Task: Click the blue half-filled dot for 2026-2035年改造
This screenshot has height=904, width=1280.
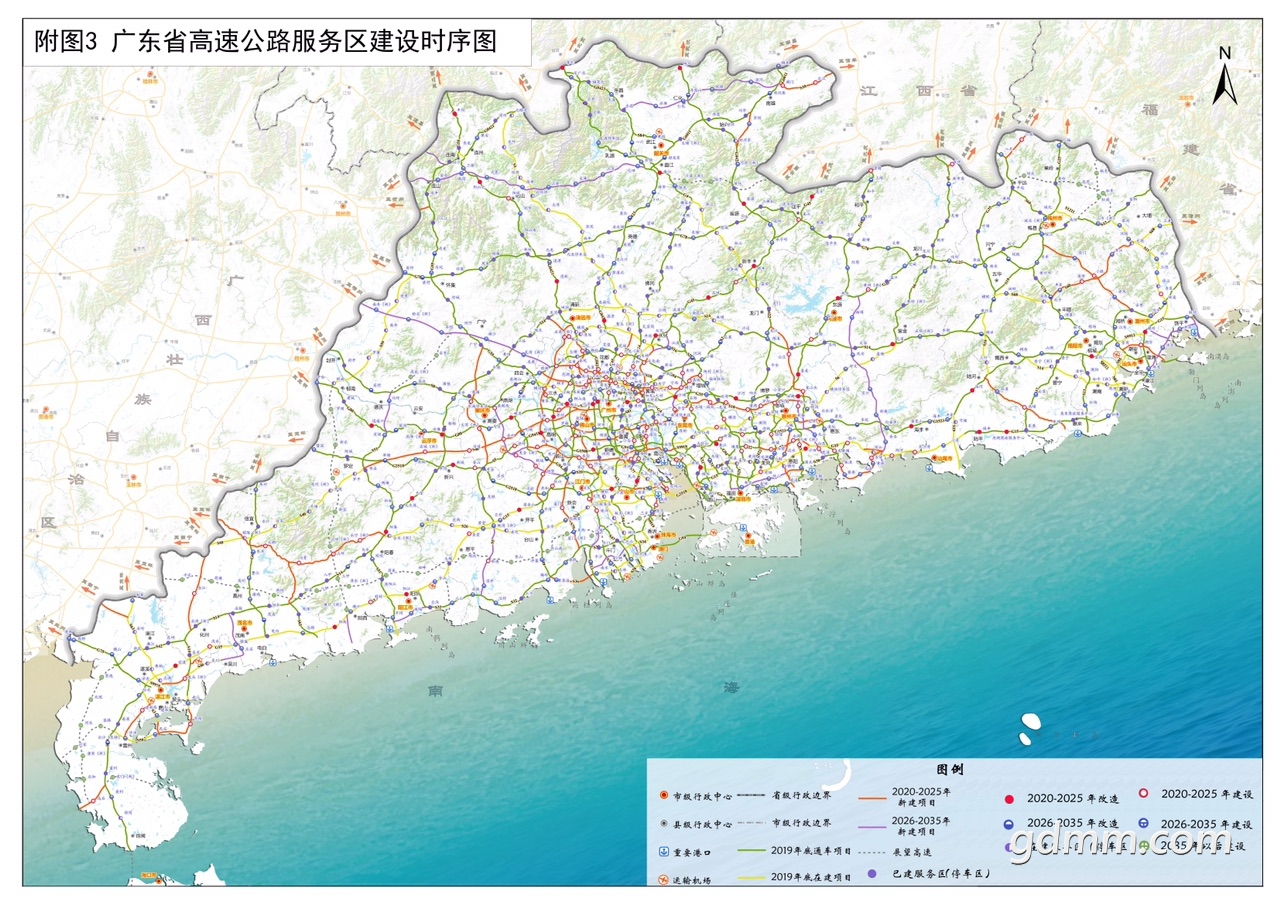Action: 1008,824
